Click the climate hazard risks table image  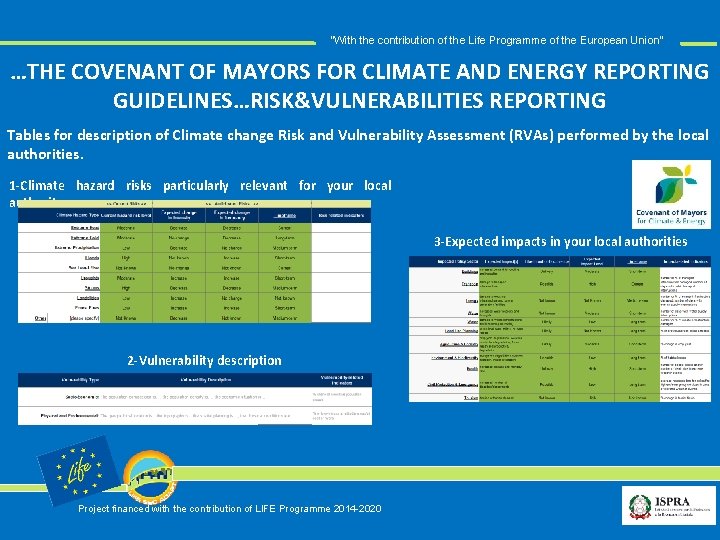tap(194, 261)
